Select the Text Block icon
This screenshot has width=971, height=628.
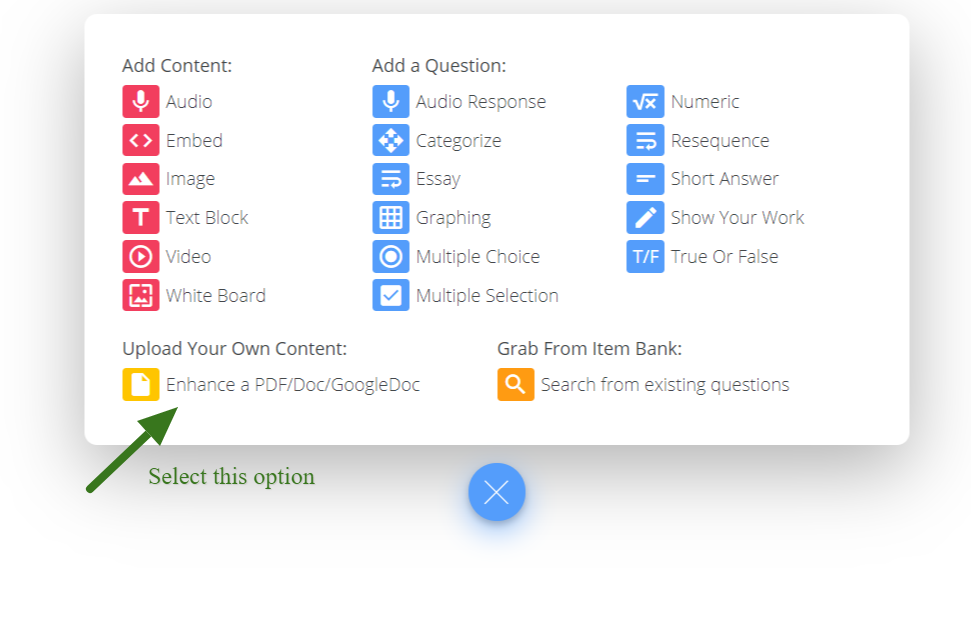point(141,217)
